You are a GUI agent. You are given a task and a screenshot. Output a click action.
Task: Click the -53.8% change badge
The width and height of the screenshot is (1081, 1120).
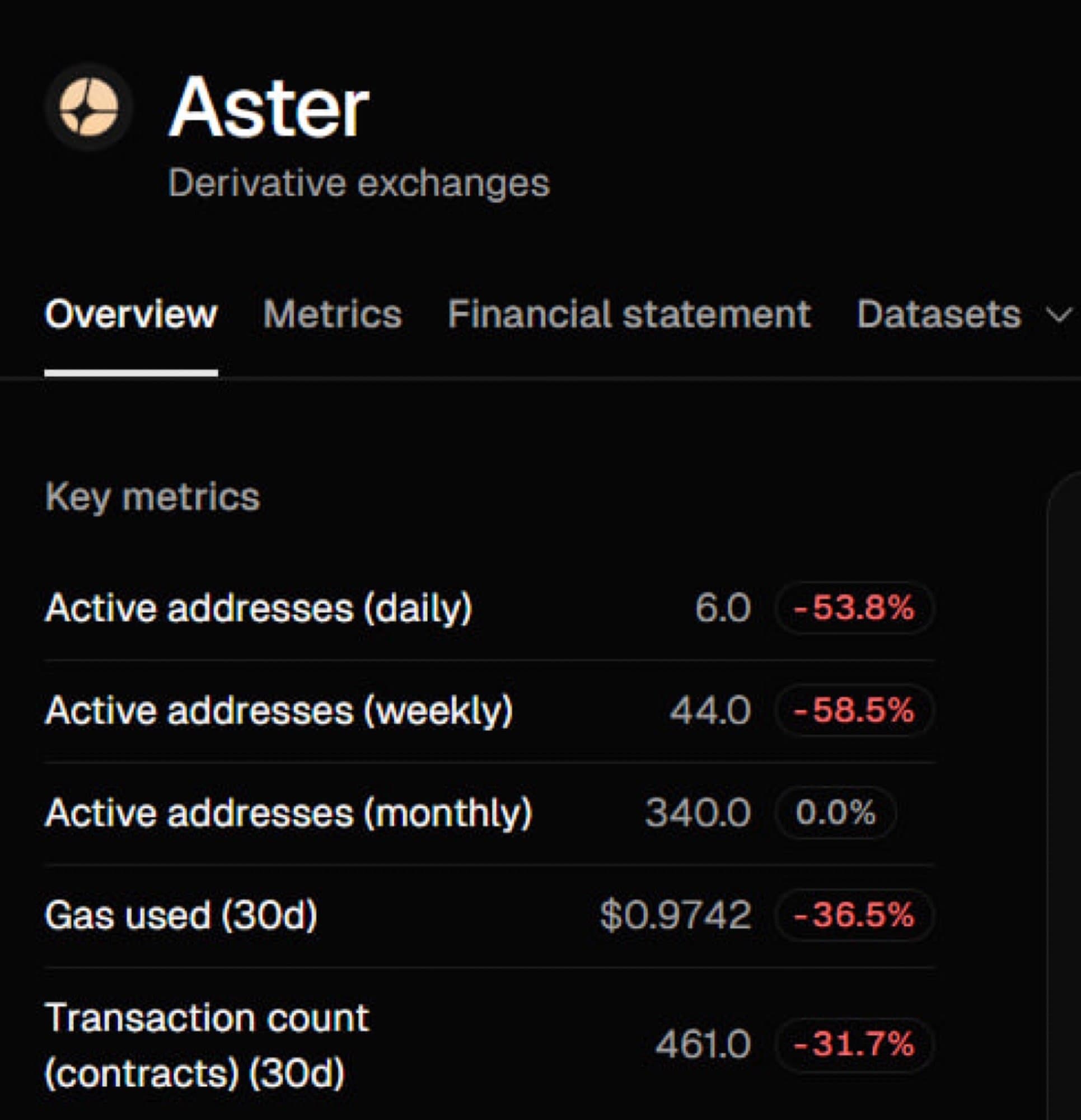(854, 607)
